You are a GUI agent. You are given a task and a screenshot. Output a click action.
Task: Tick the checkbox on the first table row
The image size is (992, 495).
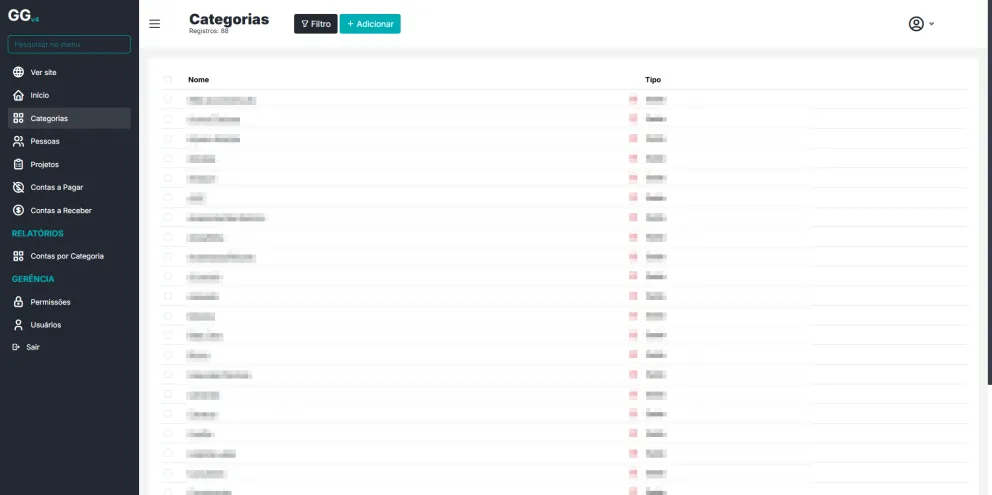(x=168, y=100)
